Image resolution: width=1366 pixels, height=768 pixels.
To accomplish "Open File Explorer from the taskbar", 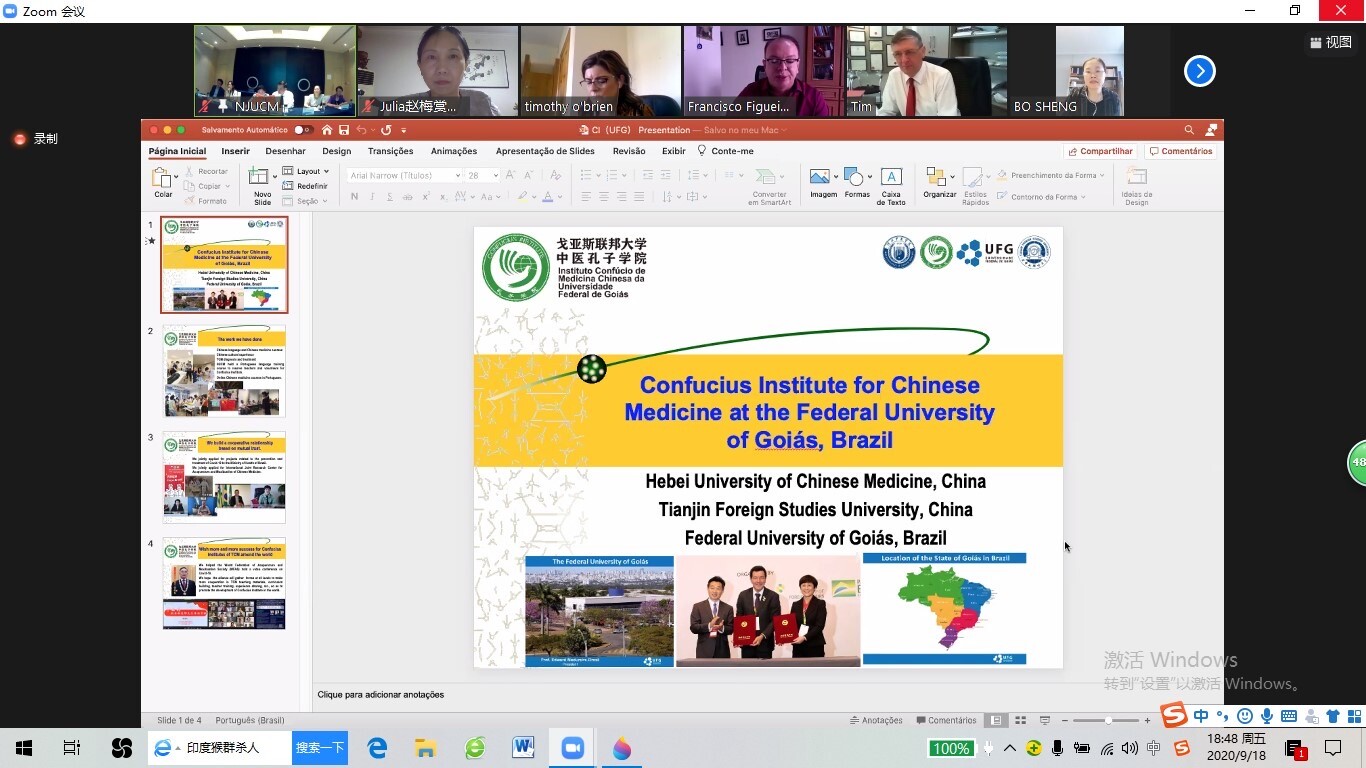I will point(425,748).
